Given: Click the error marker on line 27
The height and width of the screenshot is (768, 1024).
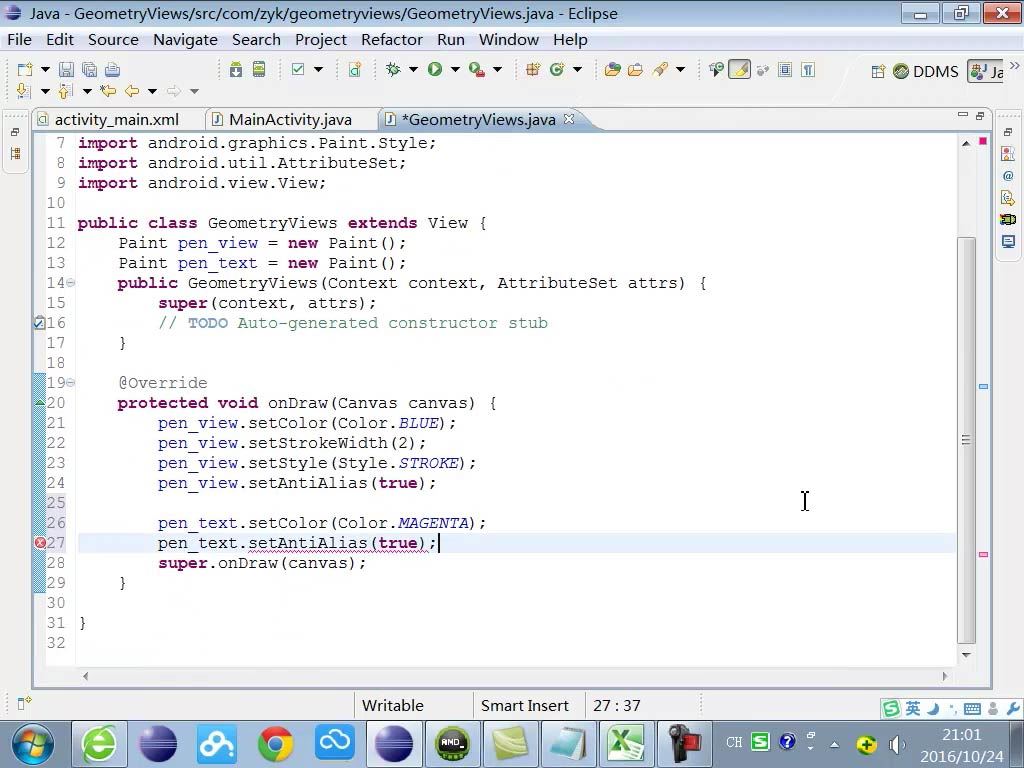Looking at the screenshot, I should tap(39, 543).
